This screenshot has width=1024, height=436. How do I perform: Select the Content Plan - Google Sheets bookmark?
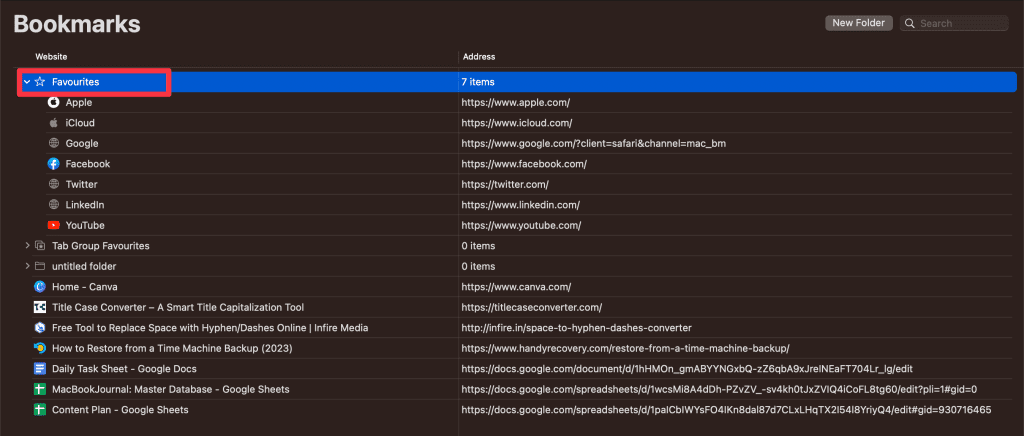[120, 410]
